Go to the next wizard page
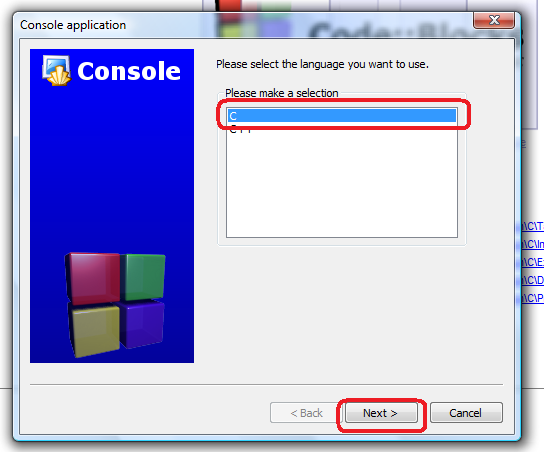Screen dimensions: 544x452 [x=381, y=413]
